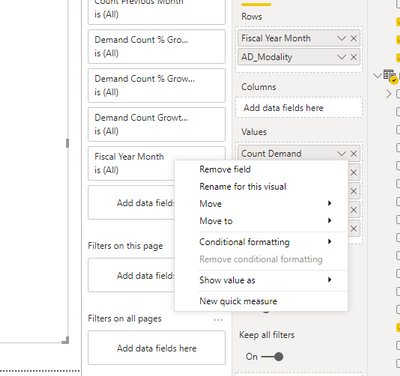
Task: Open the Move to submenu
Action: 261,221
